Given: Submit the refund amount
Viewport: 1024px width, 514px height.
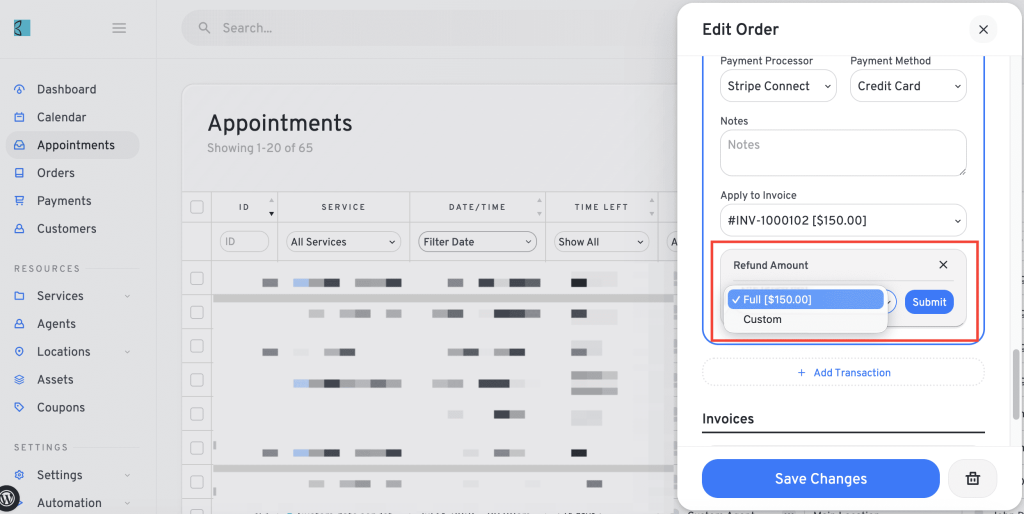Looking at the screenshot, I should pos(929,302).
